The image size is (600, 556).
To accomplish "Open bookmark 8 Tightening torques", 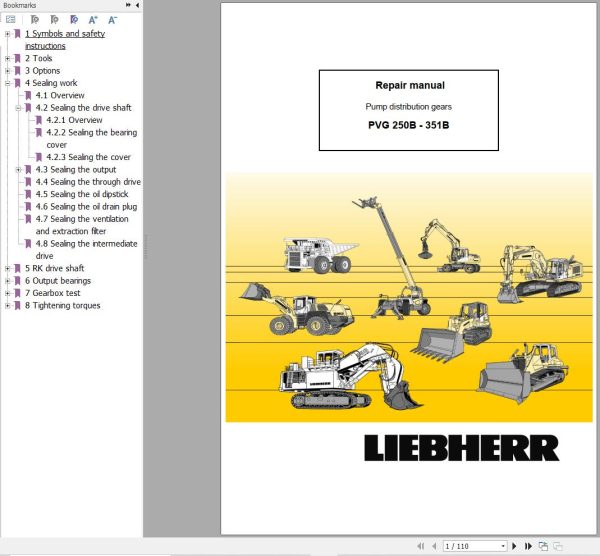I will [62, 306].
